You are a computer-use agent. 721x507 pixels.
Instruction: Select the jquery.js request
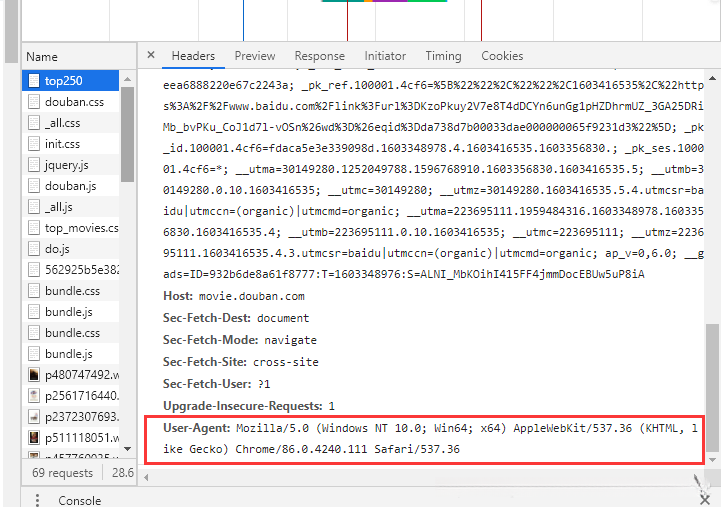(70, 165)
